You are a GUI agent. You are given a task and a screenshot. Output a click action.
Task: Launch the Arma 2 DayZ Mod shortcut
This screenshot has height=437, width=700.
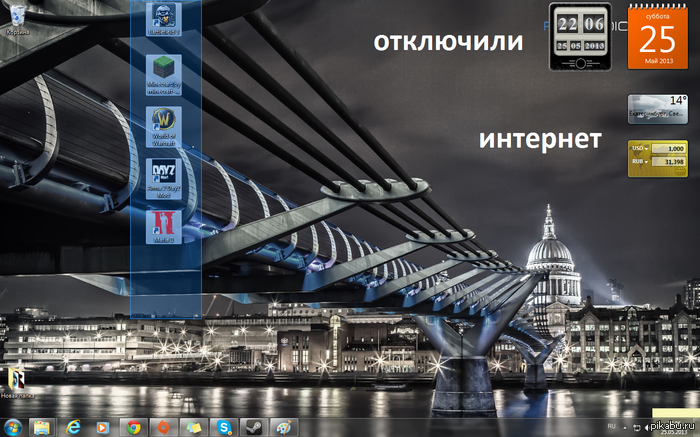point(163,176)
